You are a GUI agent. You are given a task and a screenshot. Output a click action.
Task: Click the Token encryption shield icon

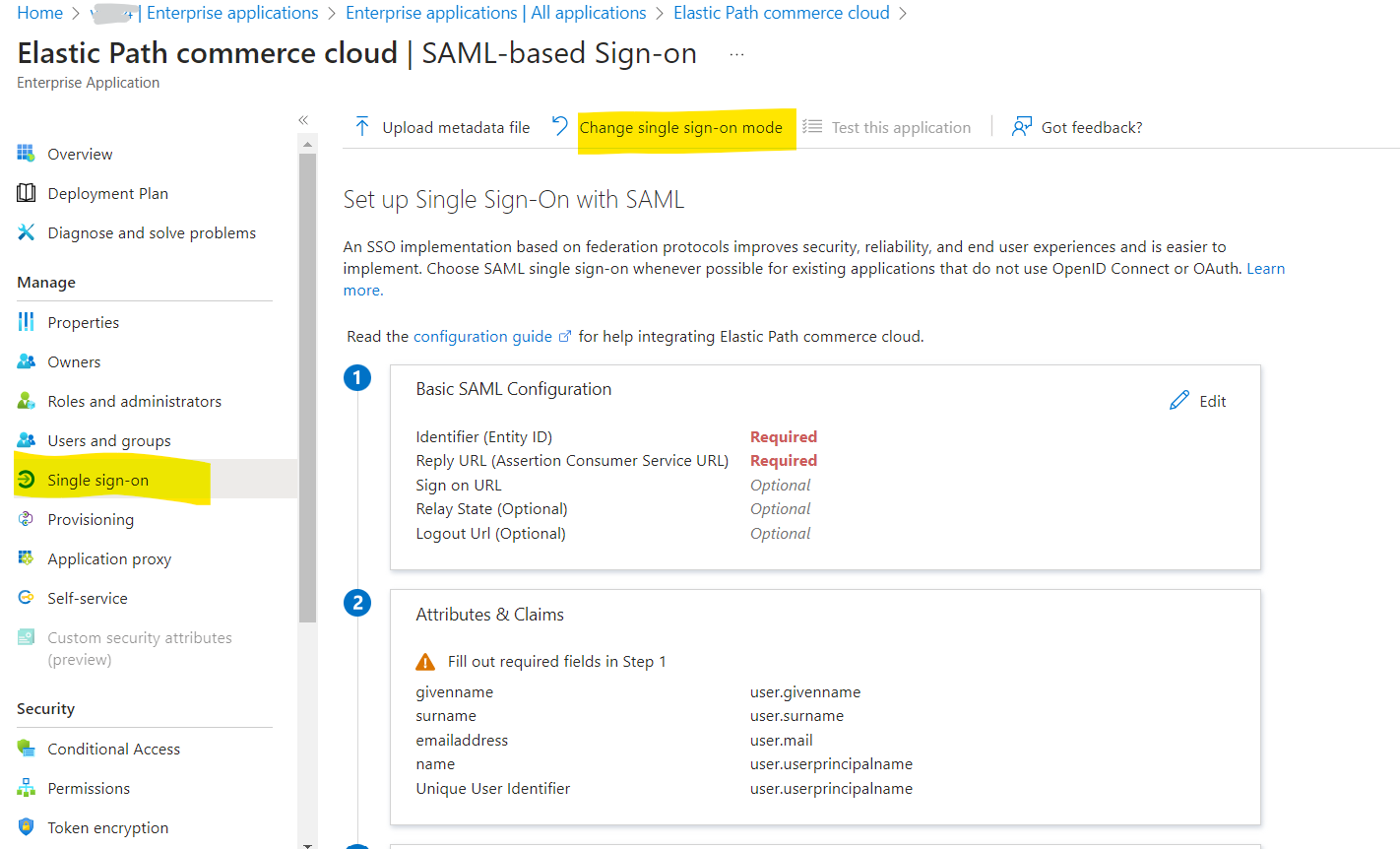[26, 827]
